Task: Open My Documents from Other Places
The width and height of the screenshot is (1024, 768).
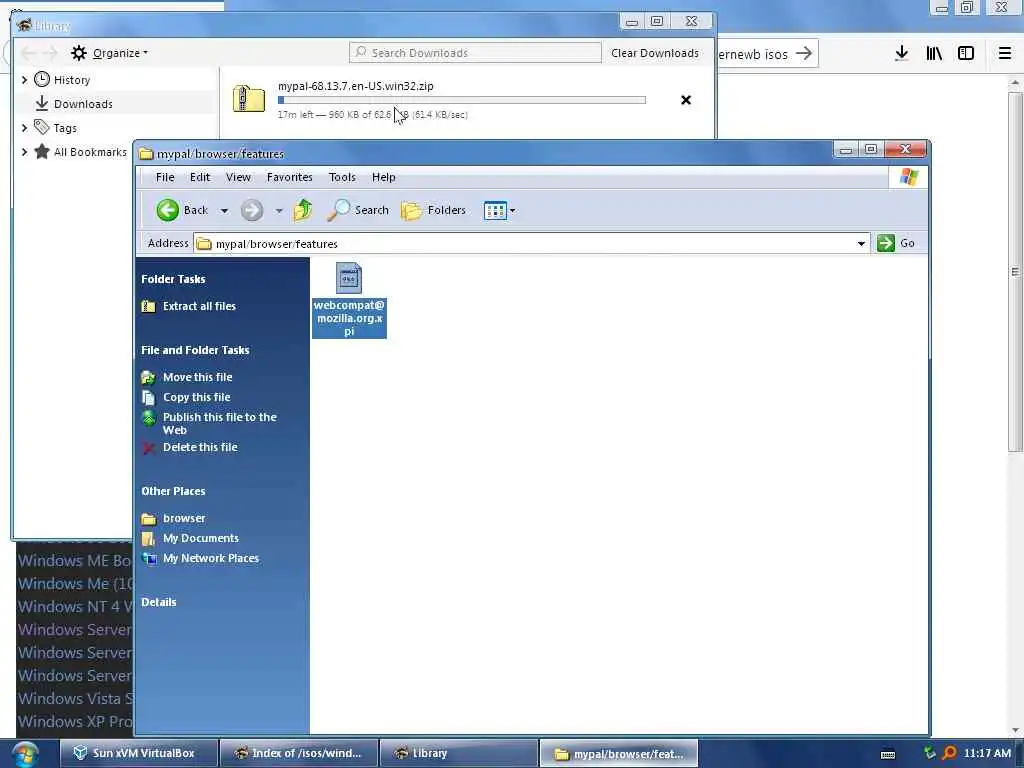Action: (x=200, y=538)
